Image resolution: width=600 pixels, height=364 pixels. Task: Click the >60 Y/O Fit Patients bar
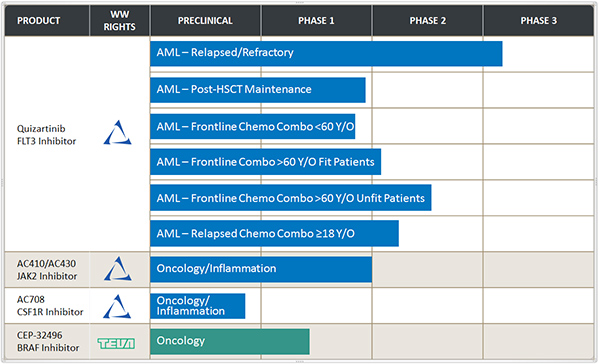(266, 162)
